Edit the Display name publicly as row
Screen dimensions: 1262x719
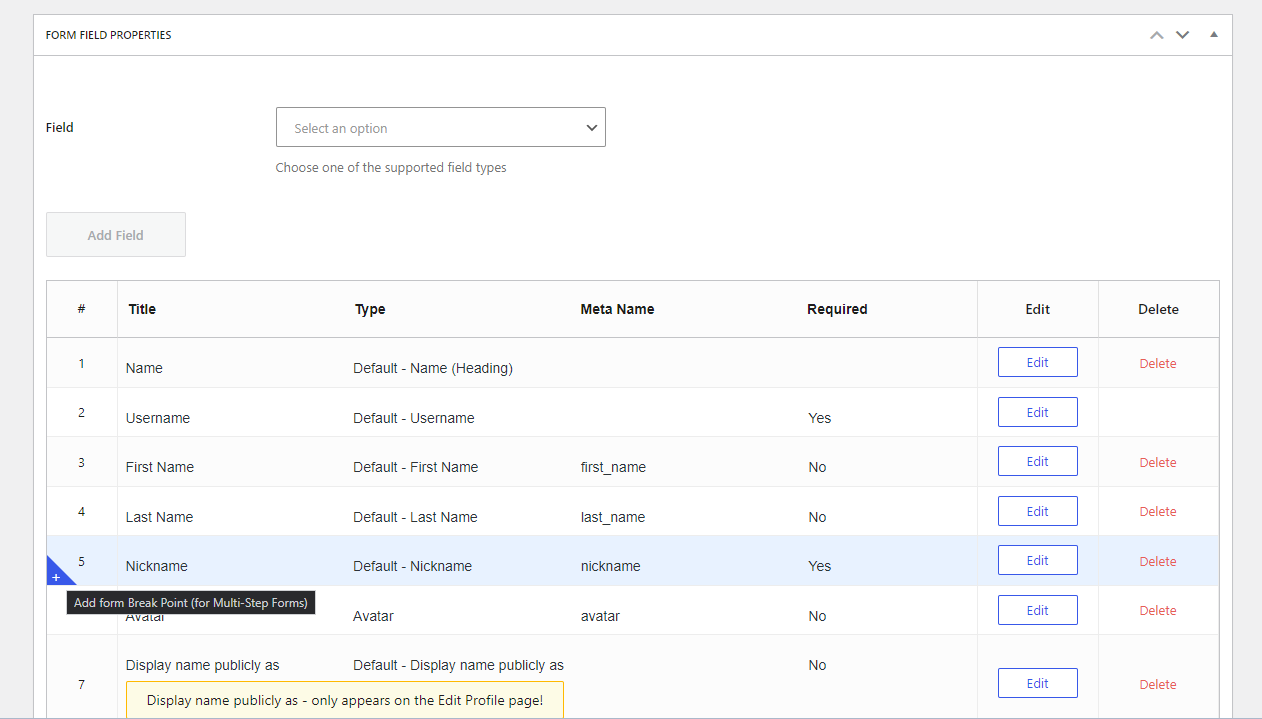click(x=1038, y=684)
